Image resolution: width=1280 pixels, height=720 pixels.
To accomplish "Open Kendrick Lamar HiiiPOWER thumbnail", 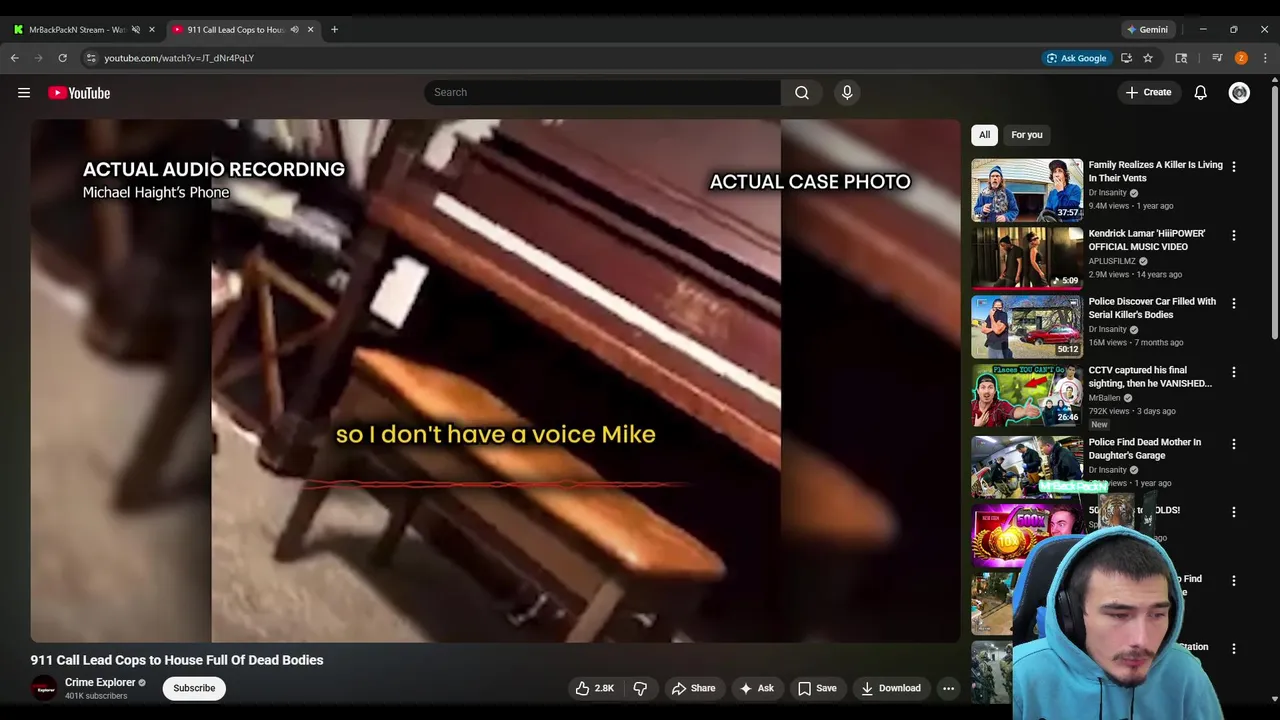I will click(1027, 258).
